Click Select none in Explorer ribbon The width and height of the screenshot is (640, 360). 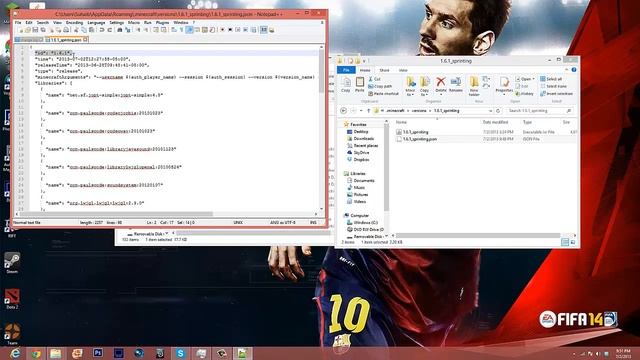pos(553,86)
